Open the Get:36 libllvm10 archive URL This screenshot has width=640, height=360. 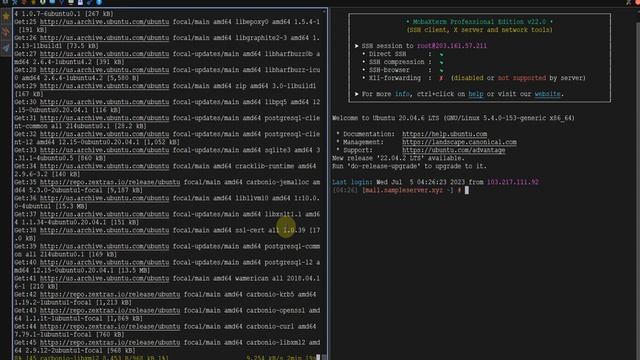point(104,198)
